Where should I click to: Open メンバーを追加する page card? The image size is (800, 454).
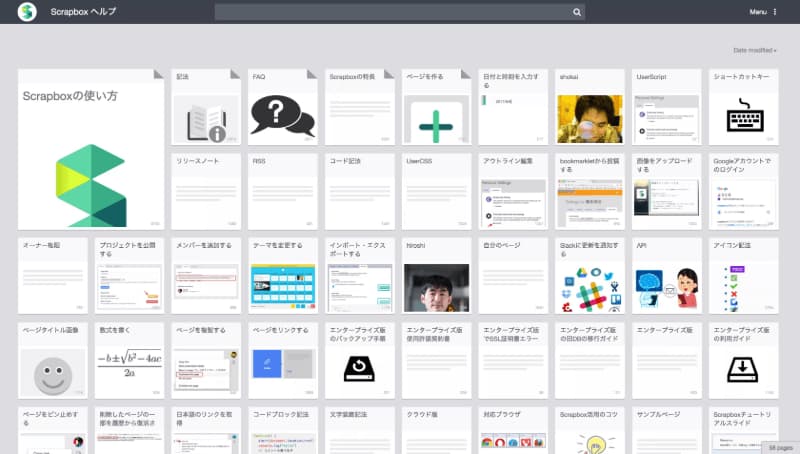pos(206,275)
